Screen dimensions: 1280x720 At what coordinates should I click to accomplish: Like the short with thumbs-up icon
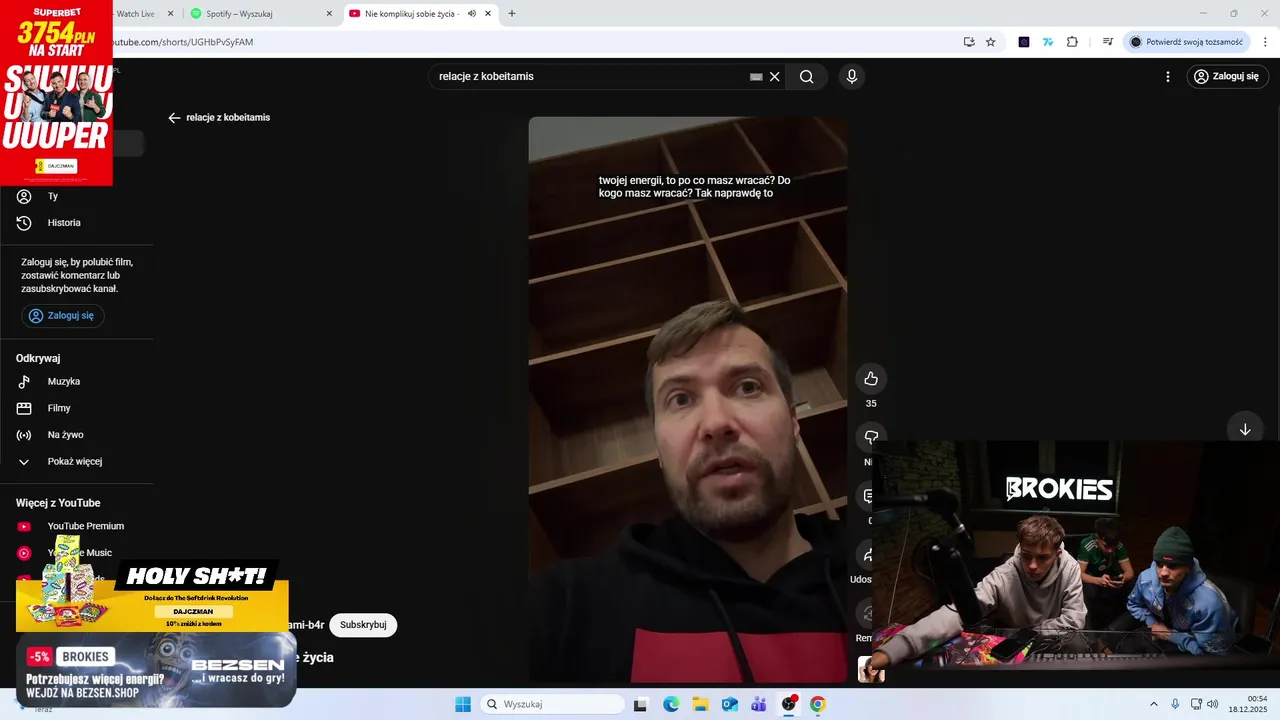[871, 379]
